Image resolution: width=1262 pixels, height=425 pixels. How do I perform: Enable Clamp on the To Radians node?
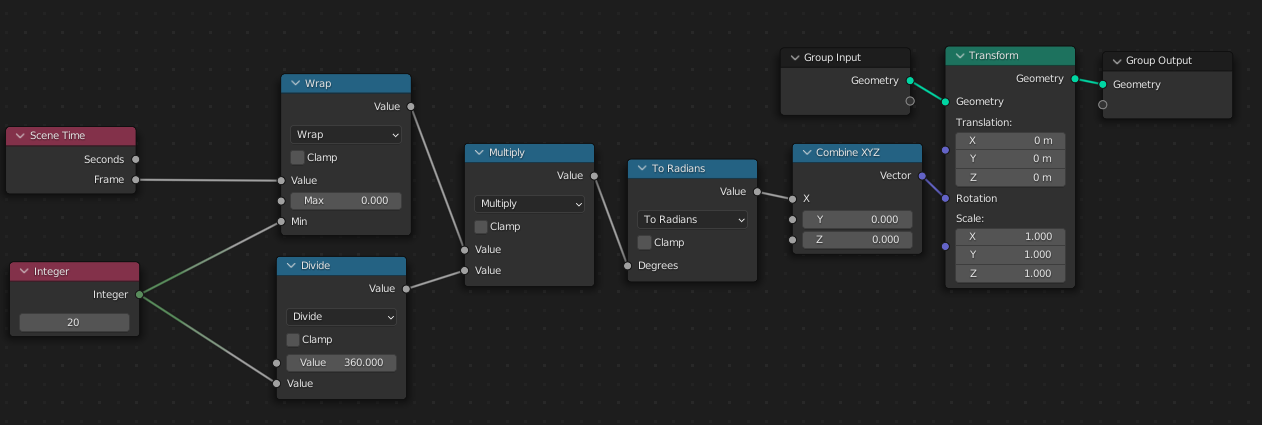click(x=645, y=242)
